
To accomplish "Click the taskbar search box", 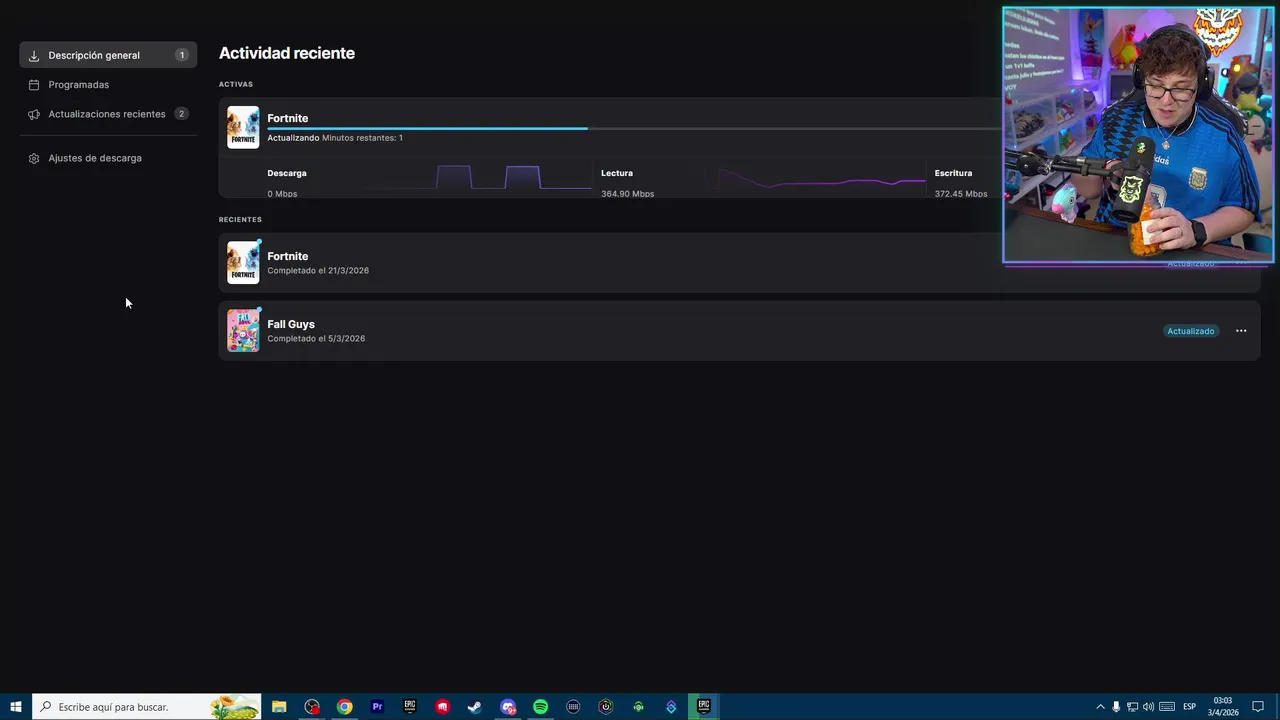I will tap(147, 707).
